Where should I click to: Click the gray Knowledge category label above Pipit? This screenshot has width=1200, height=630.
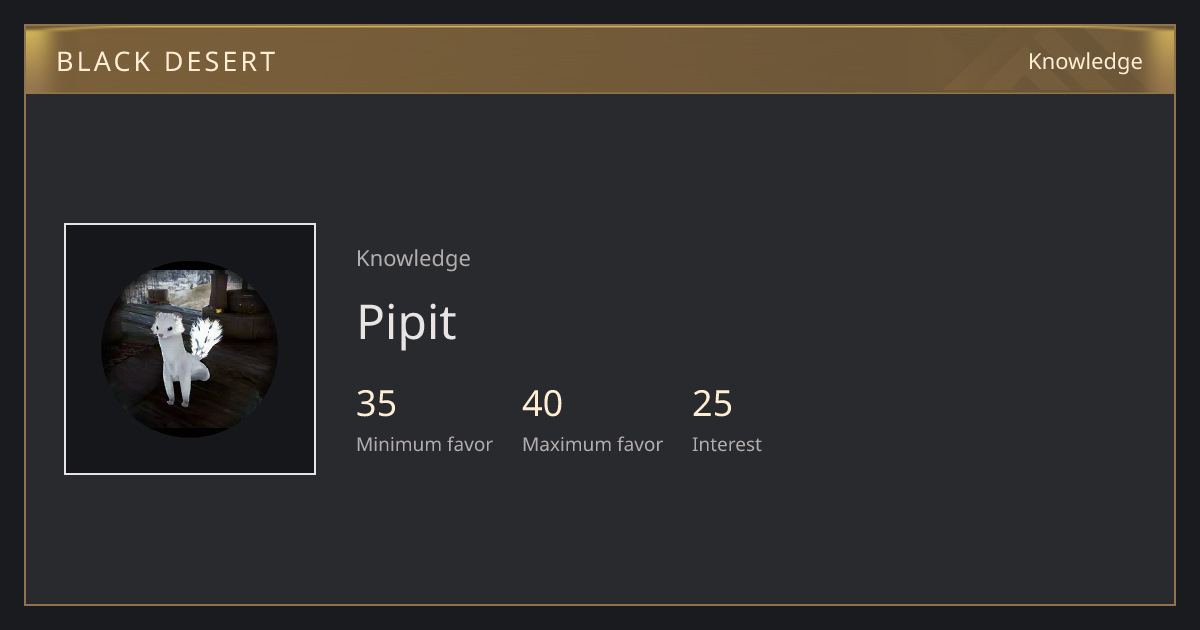(413, 259)
